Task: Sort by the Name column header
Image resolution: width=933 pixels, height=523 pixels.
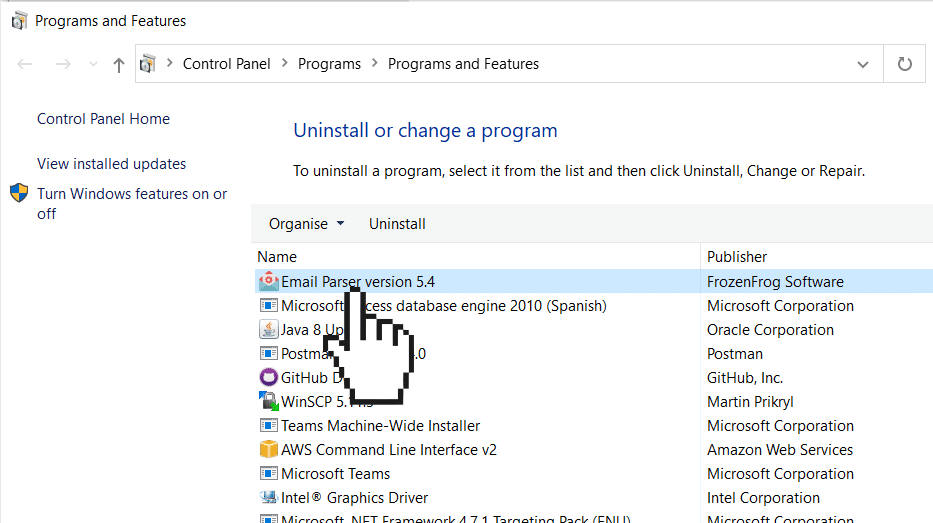Action: coord(277,256)
